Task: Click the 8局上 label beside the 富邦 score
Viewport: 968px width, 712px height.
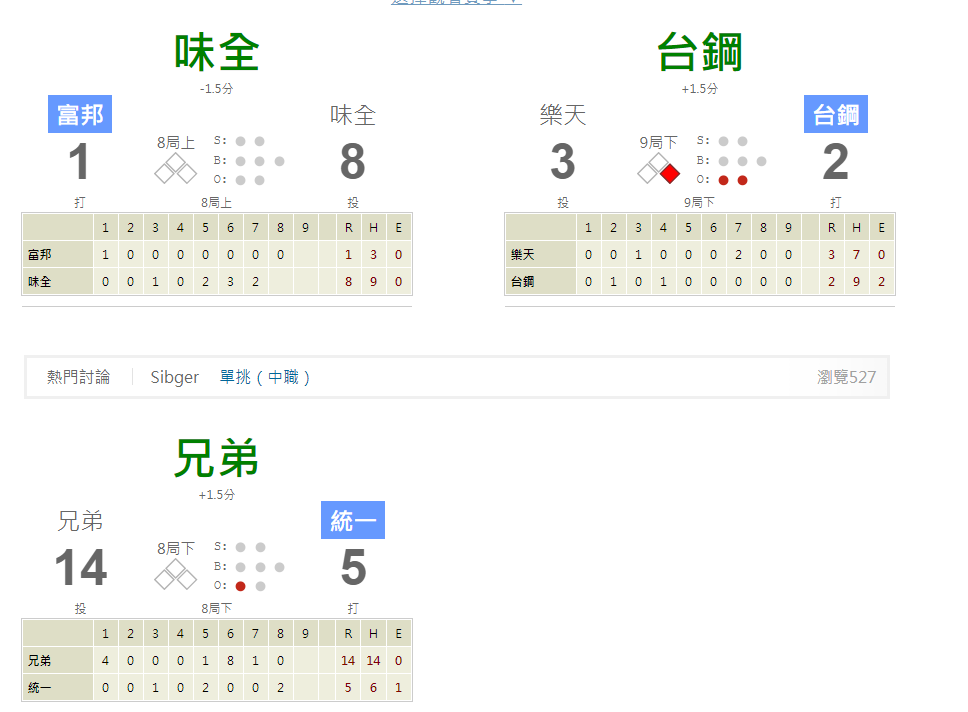Action: (176, 143)
